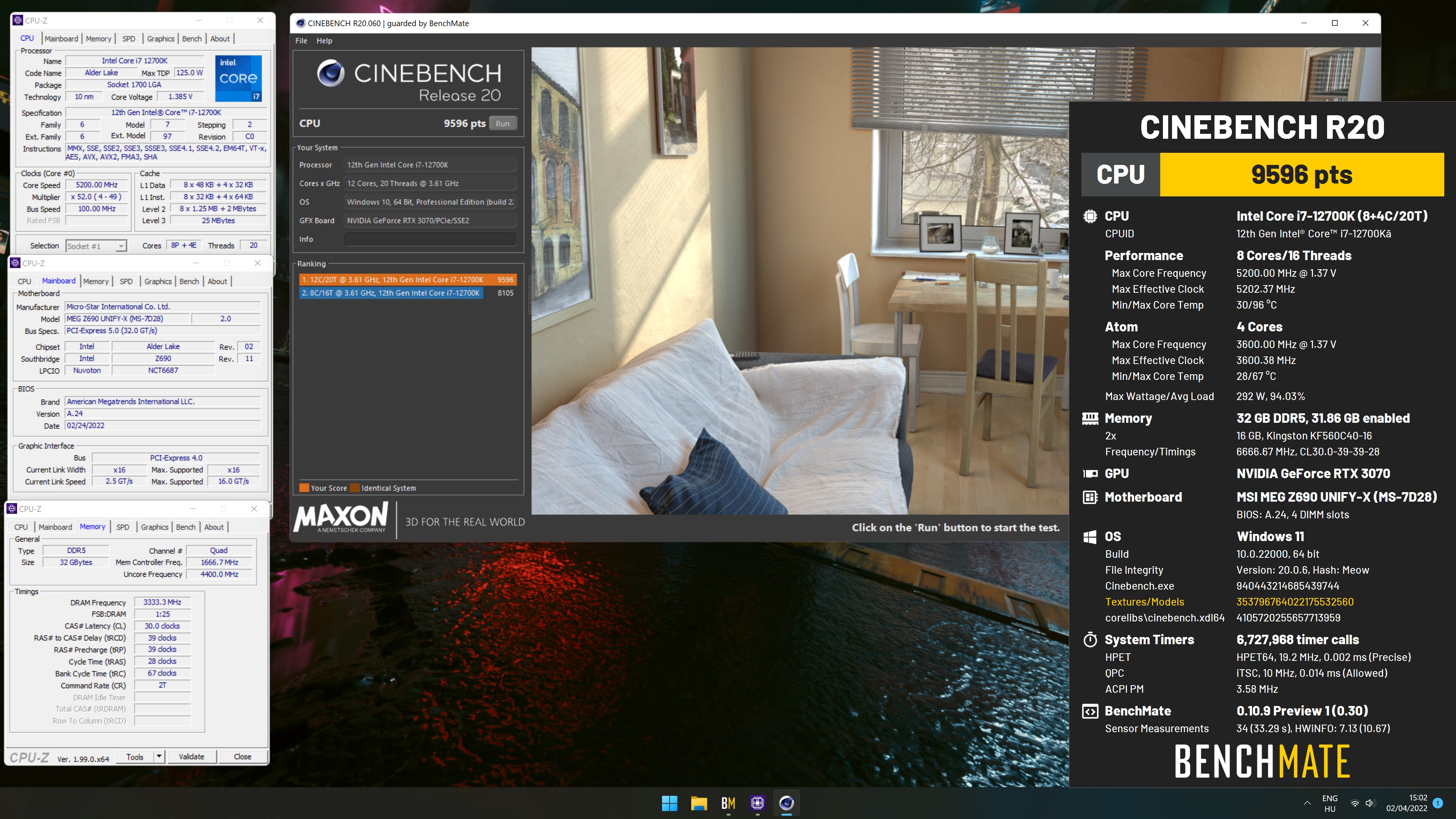Open Windows Start menu icon
The image size is (1456, 819).
pyautogui.click(x=669, y=803)
